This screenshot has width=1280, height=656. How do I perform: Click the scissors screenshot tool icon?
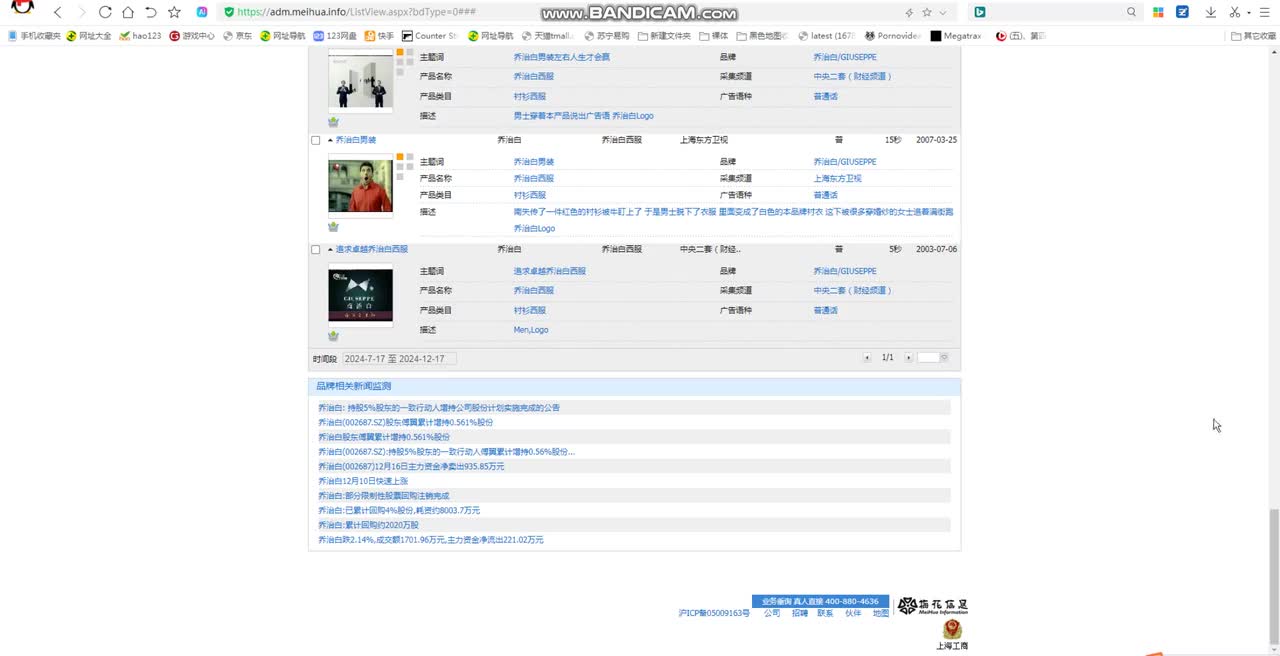coord(1235,12)
